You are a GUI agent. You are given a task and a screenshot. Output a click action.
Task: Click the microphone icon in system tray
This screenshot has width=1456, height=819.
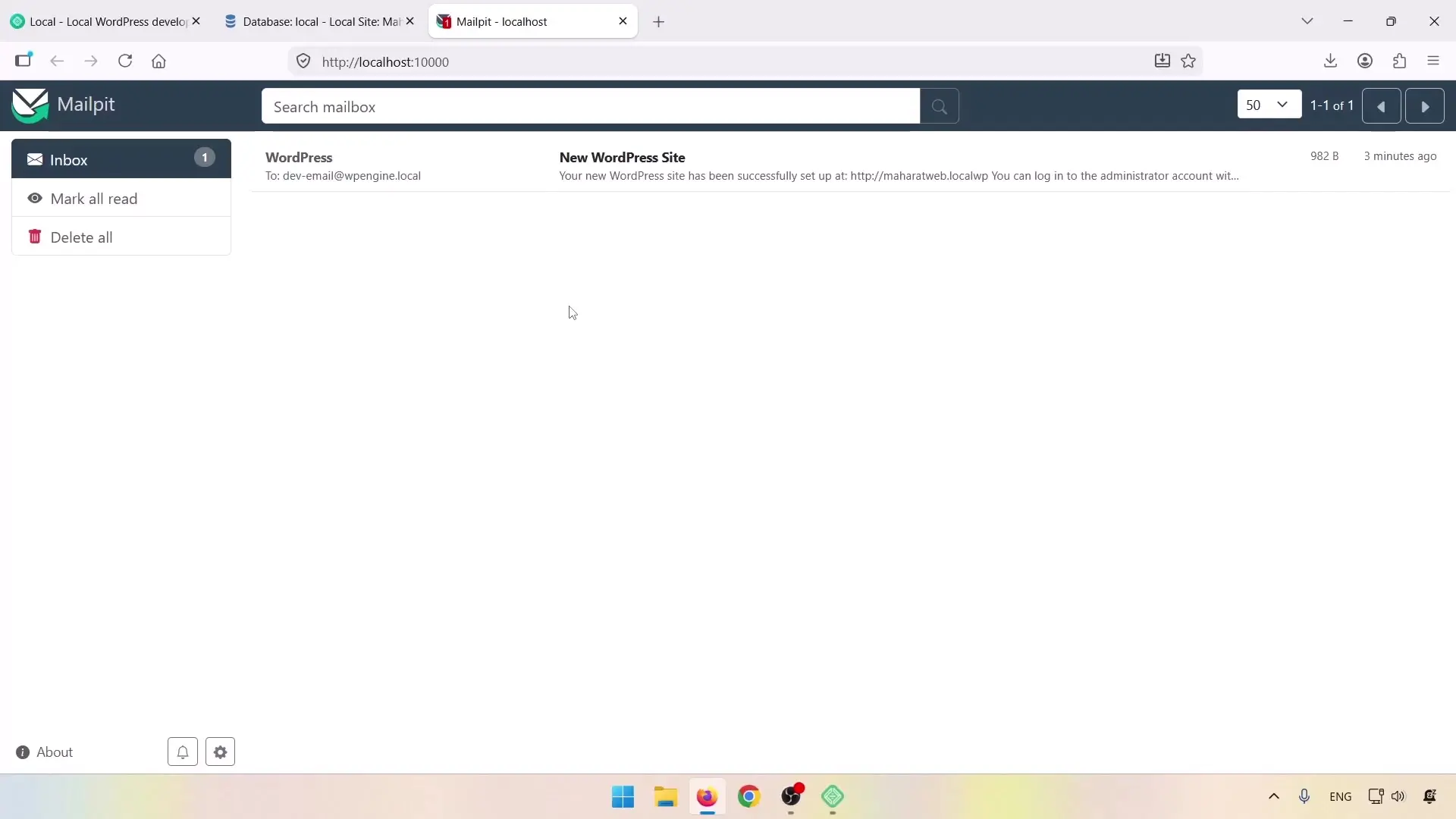coord(1304,796)
